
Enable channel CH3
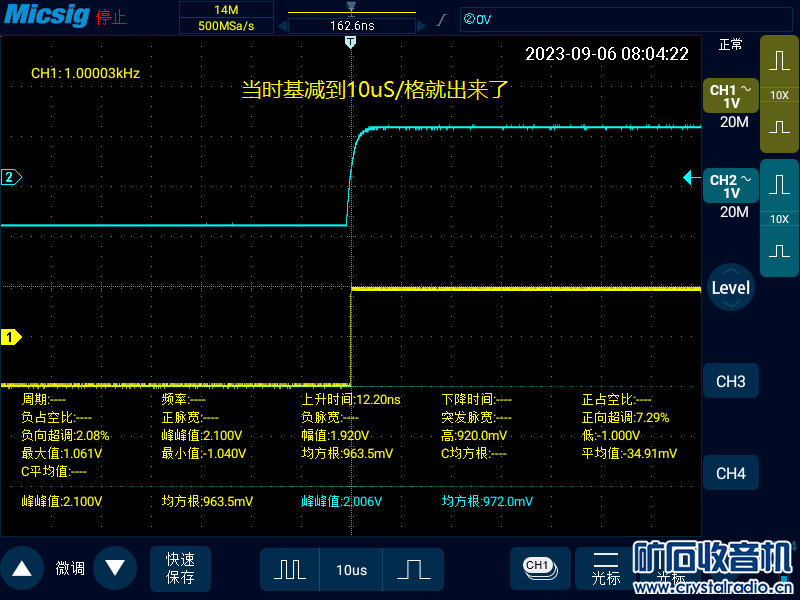pos(731,381)
